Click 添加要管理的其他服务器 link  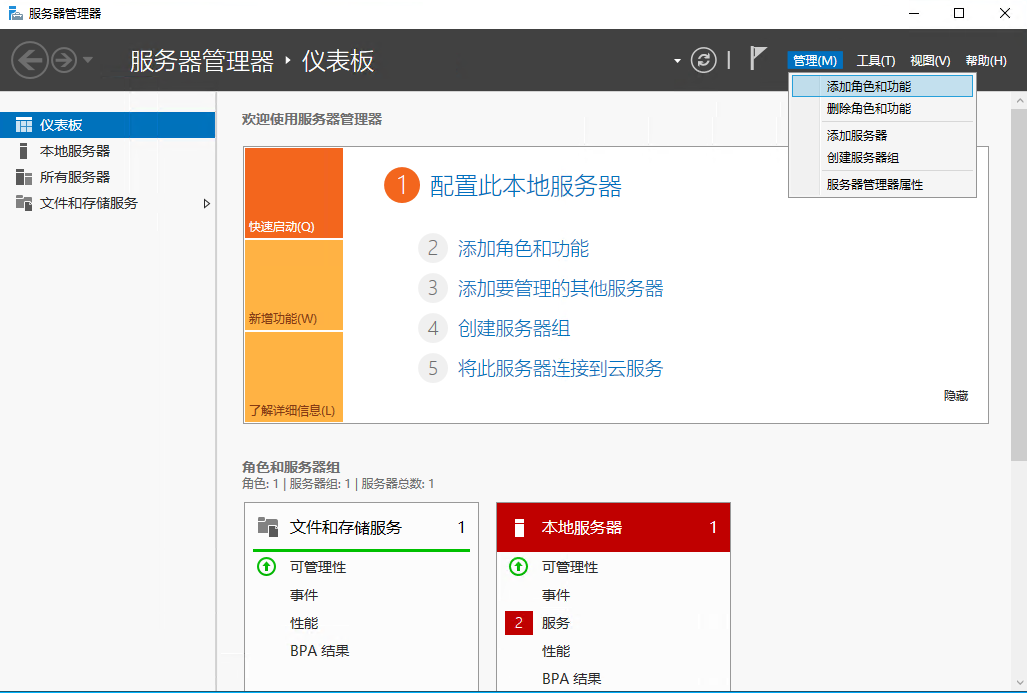(560, 289)
